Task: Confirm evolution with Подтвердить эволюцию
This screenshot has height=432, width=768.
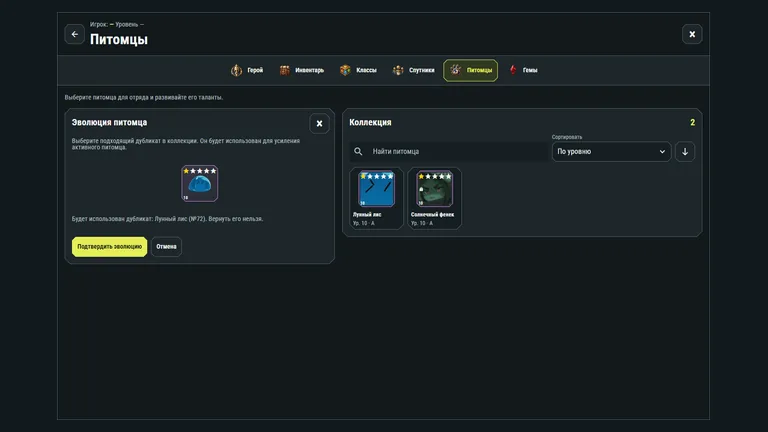Action: [109, 247]
